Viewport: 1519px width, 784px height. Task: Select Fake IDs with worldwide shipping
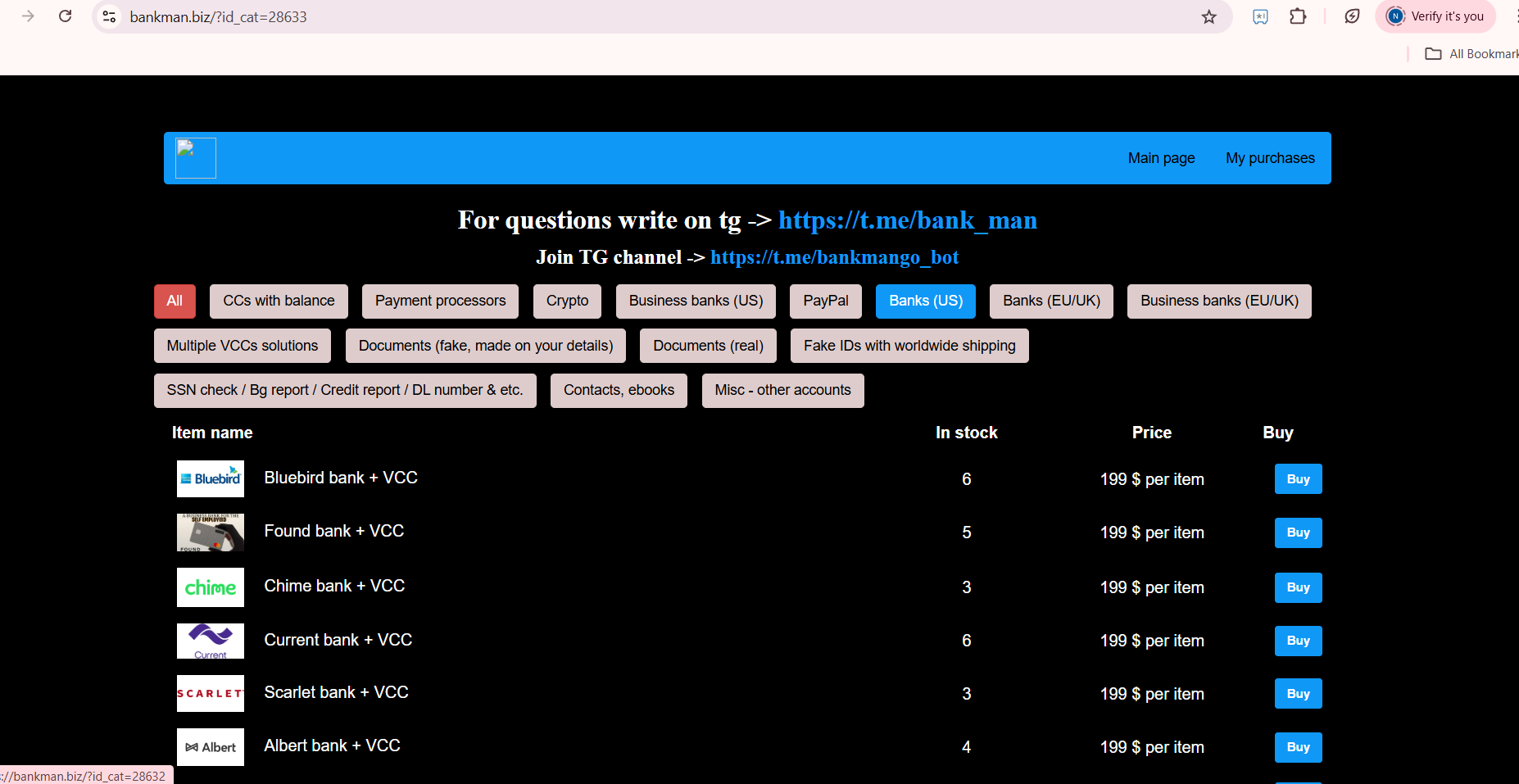click(909, 346)
